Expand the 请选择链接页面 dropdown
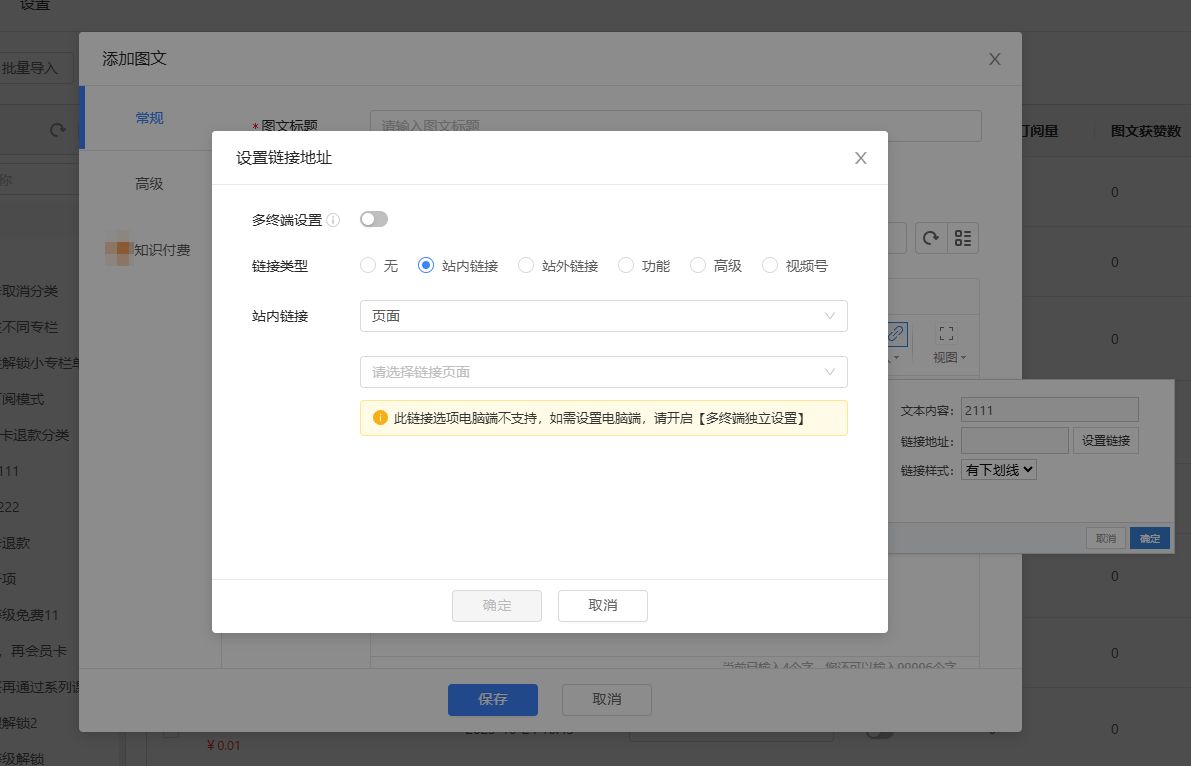 (603, 372)
